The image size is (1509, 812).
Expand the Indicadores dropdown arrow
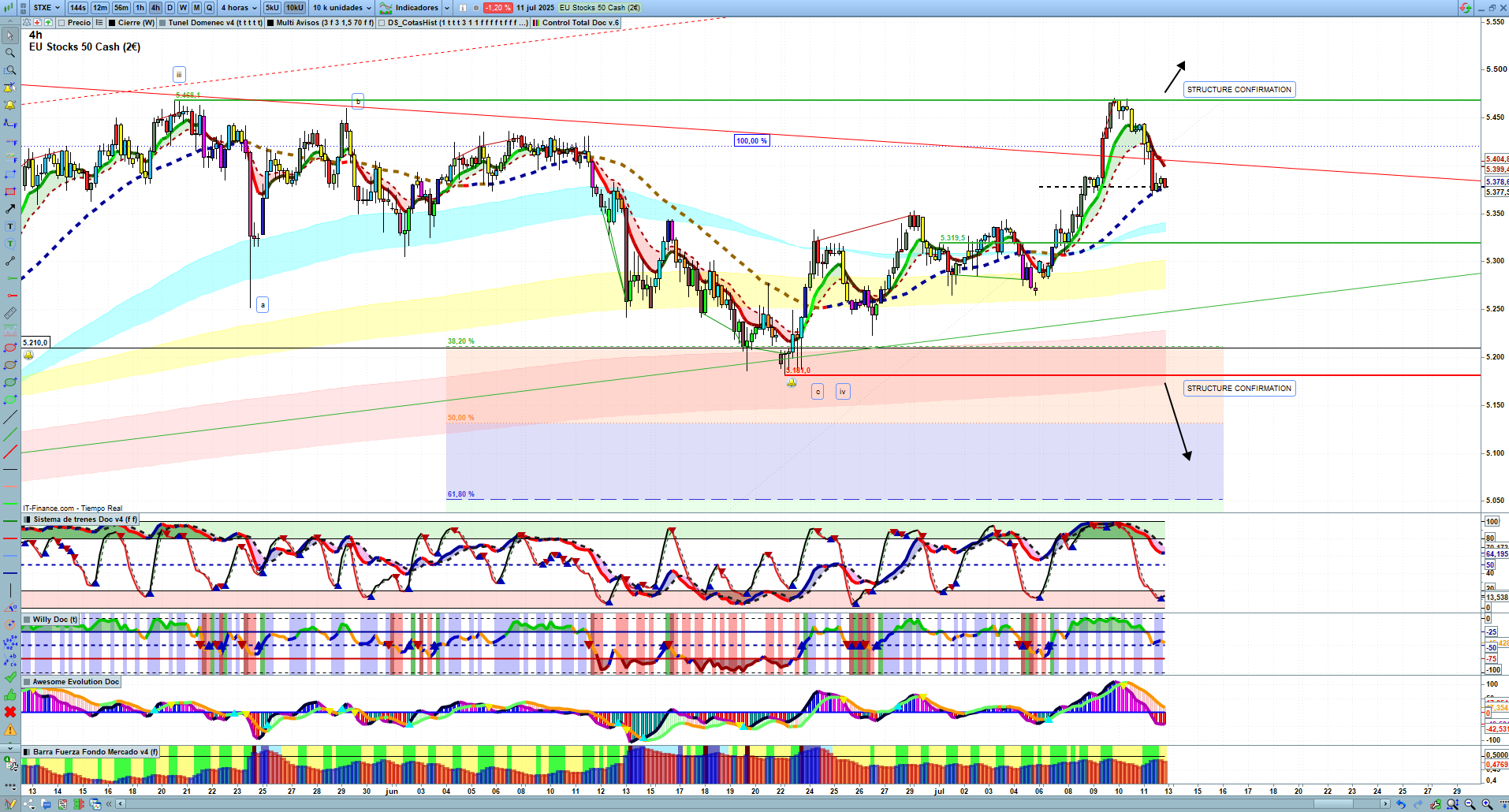tap(447, 8)
